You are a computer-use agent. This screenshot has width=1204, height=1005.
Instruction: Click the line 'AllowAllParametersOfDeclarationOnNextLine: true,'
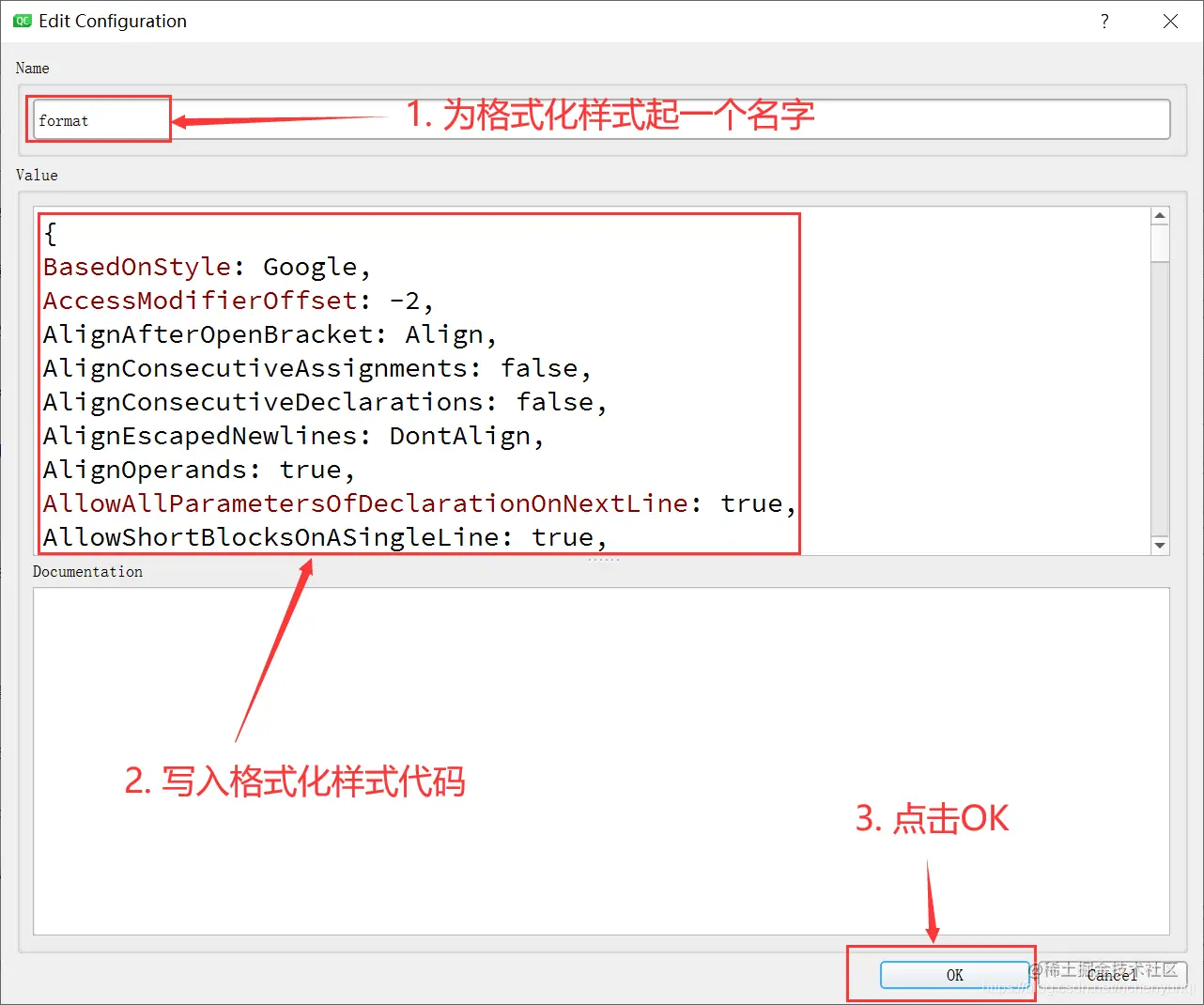pos(420,503)
